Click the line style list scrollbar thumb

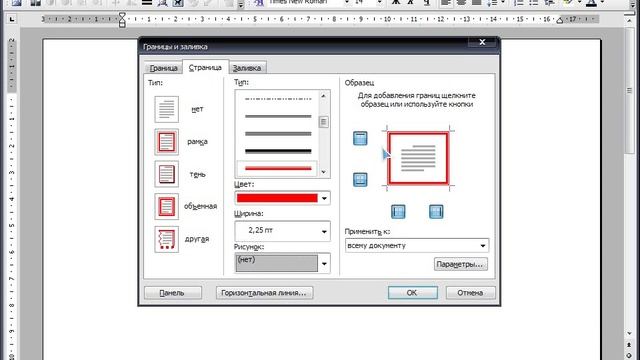[324, 122]
